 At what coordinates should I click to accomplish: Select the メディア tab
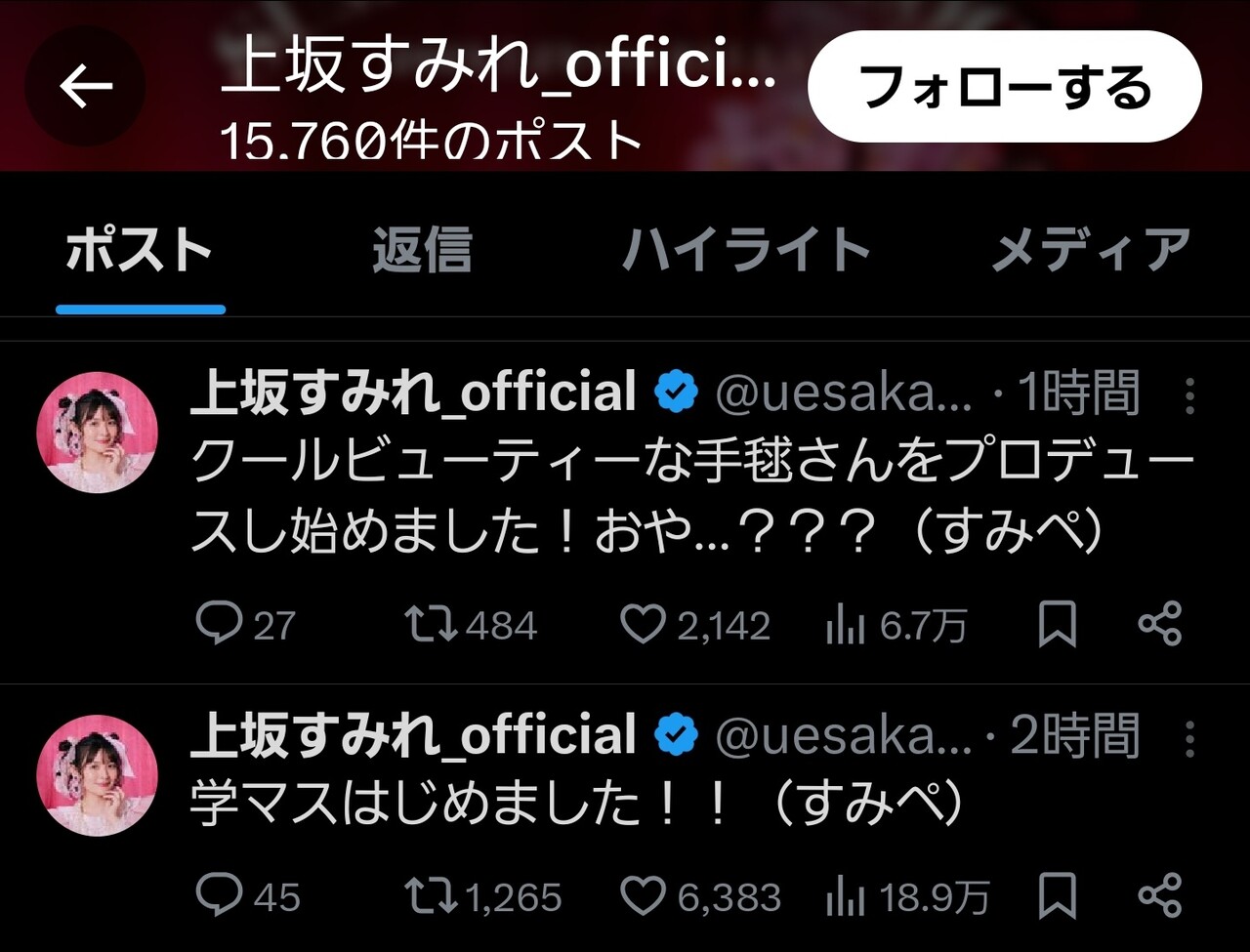pyautogui.click(x=1090, y=251)
